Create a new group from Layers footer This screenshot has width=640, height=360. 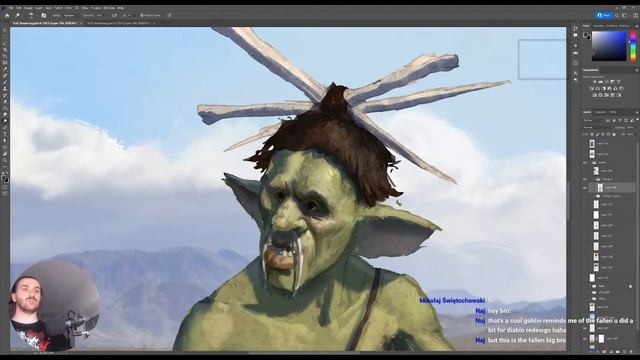618,352
